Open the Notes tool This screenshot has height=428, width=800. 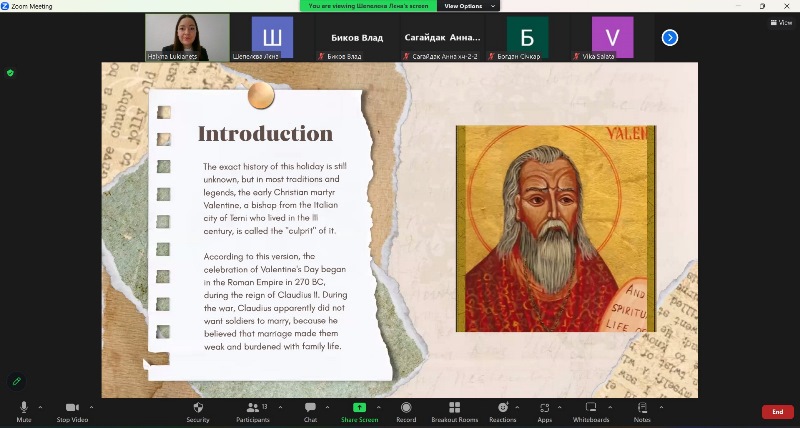click(642, 412)
